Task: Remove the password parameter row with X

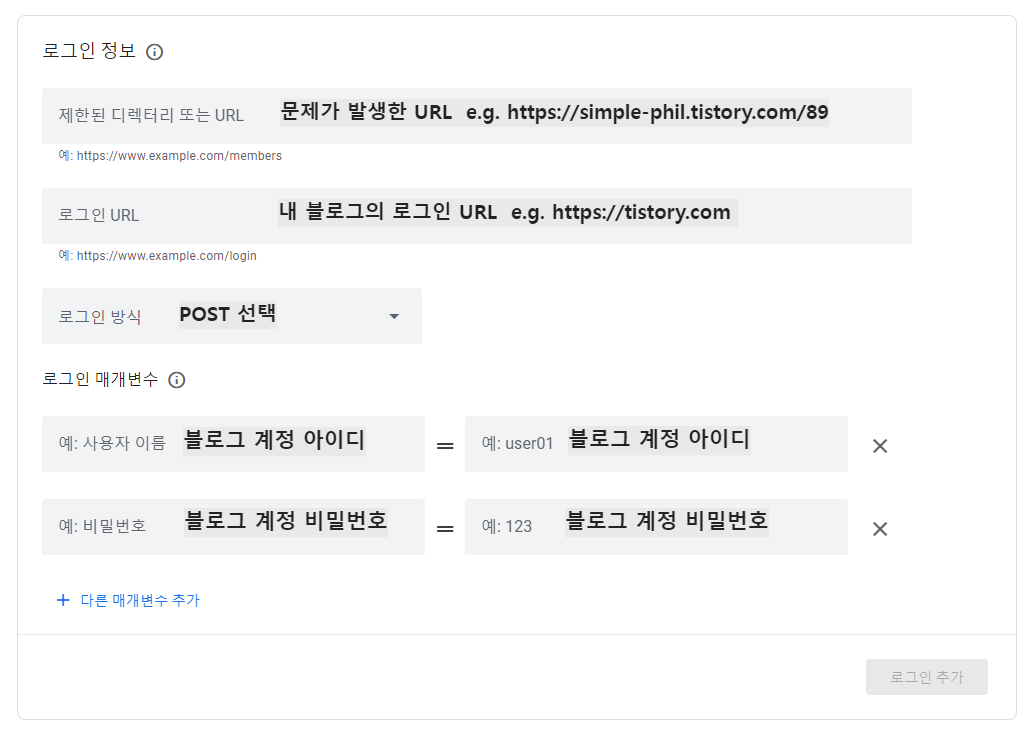Action: pos(879,528)
